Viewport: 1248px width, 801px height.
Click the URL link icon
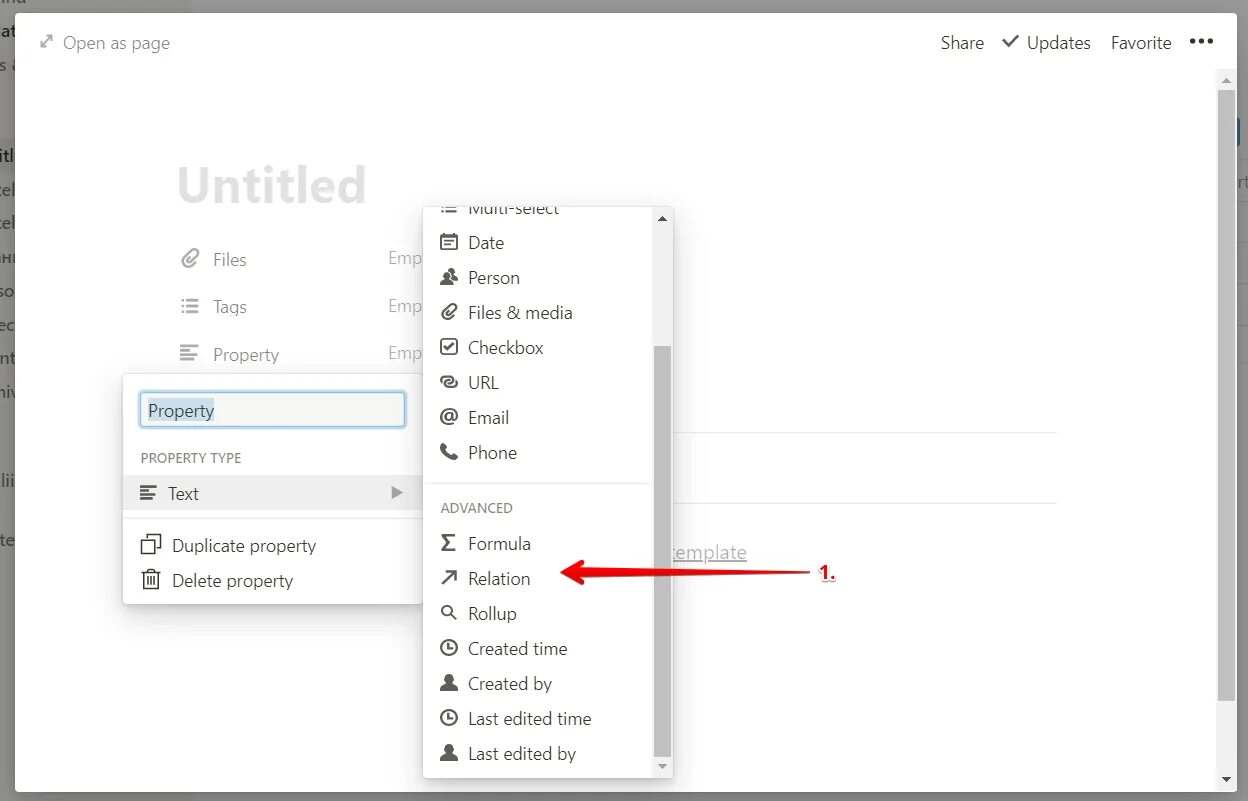[x=449, y=382]
